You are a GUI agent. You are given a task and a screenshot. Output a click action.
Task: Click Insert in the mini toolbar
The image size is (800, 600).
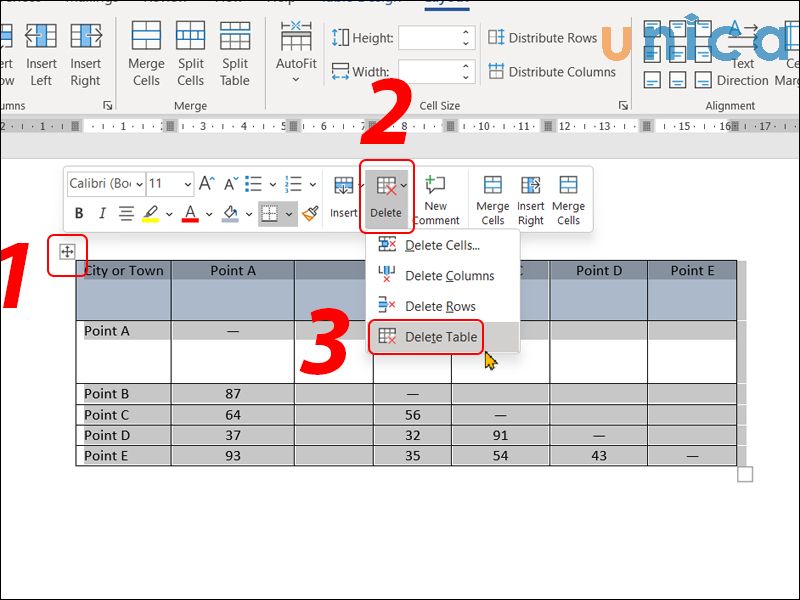[x=343, y=198]
